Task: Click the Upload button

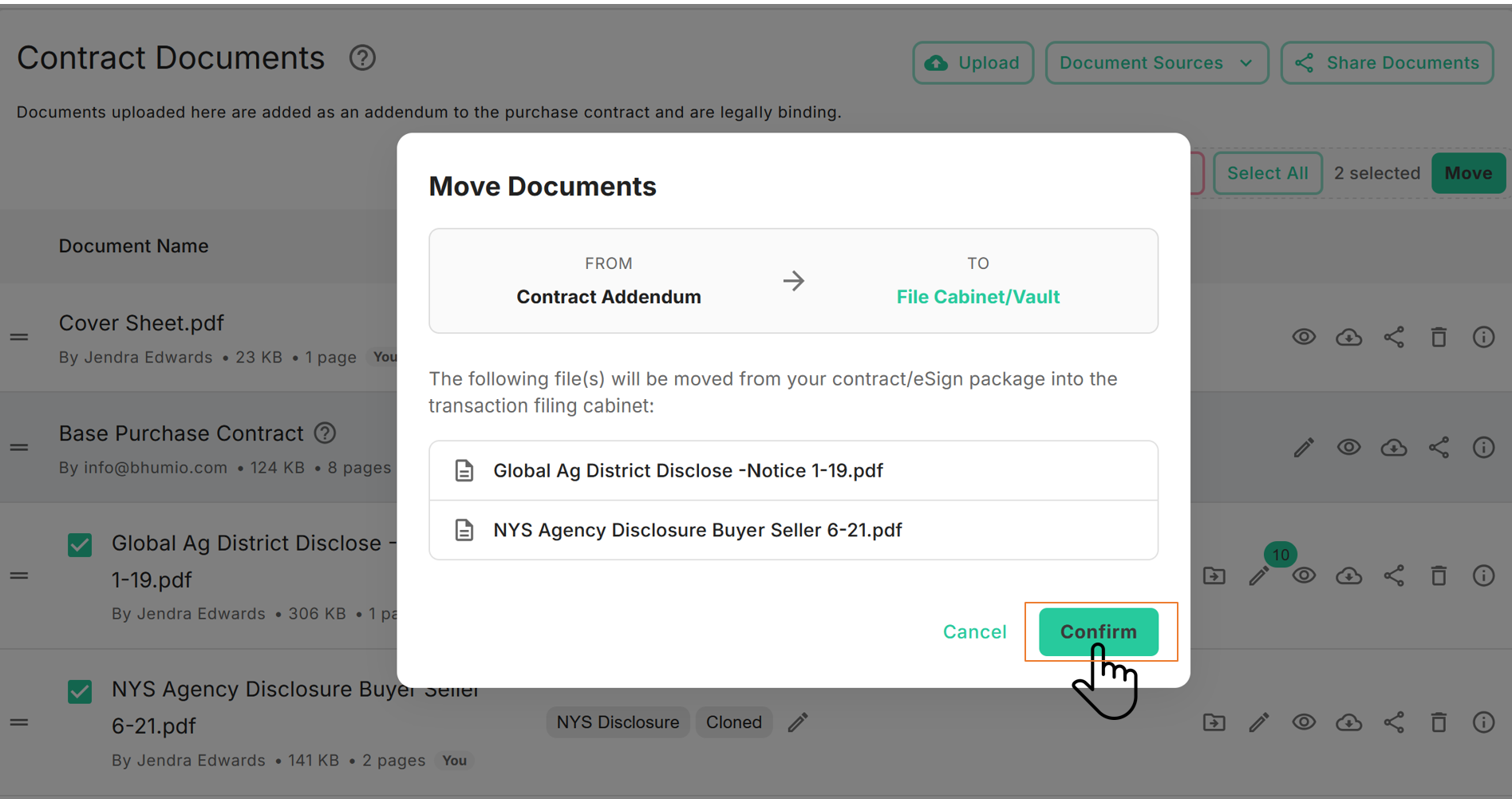Action: pyautogui.click(x=973, y=63)
